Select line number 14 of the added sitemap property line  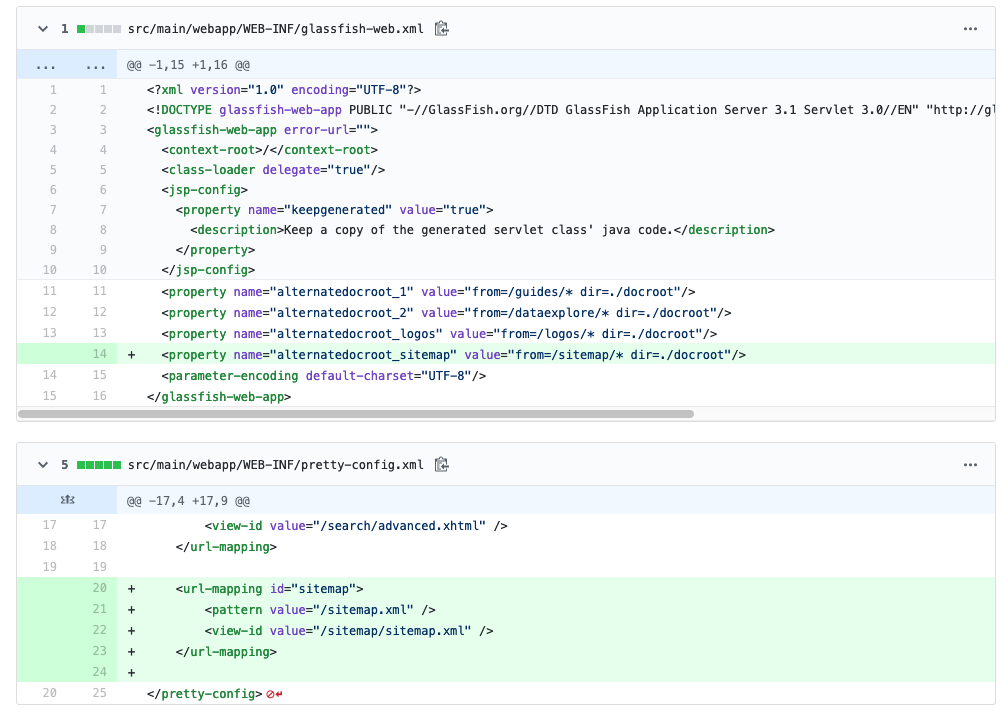coord(99,354)
